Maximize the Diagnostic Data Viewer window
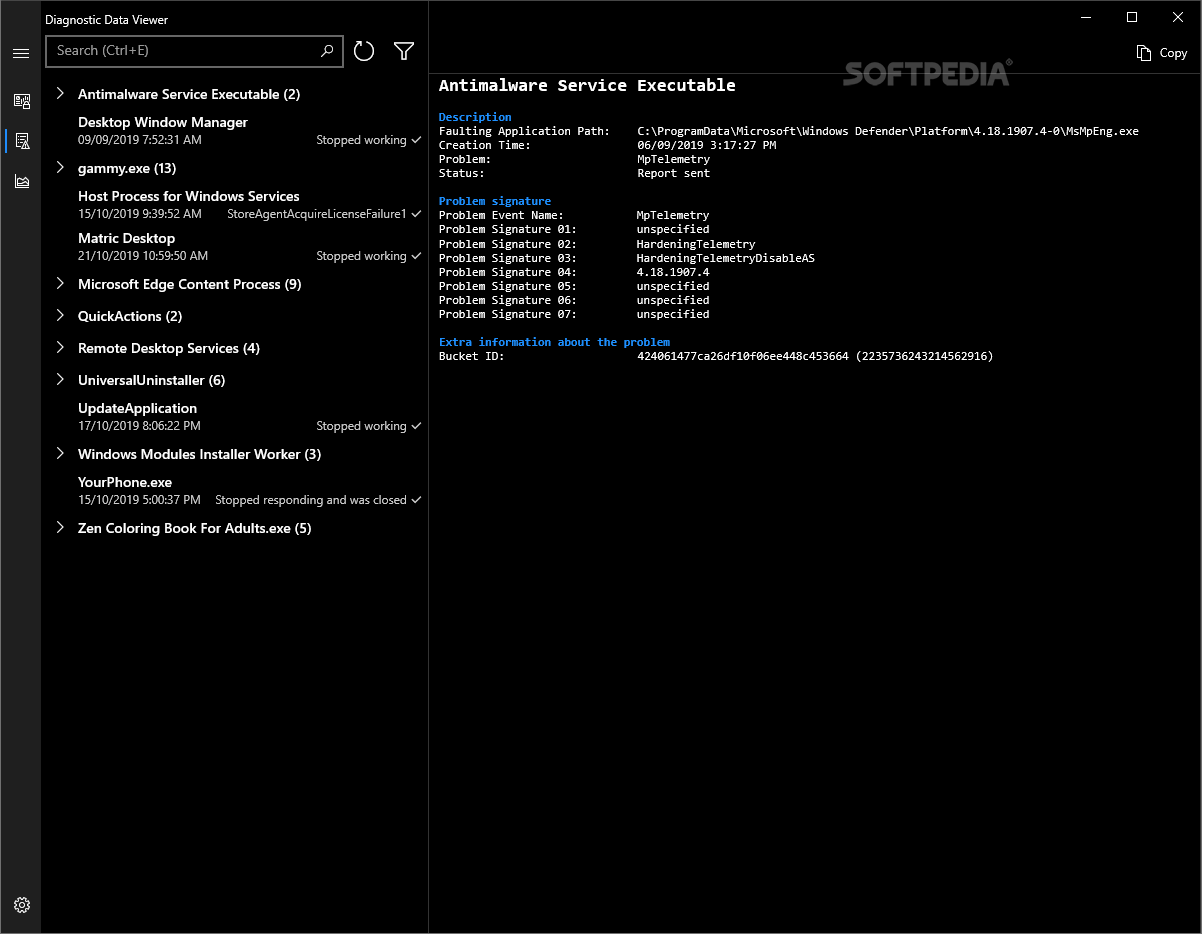 click(1132, 17)
